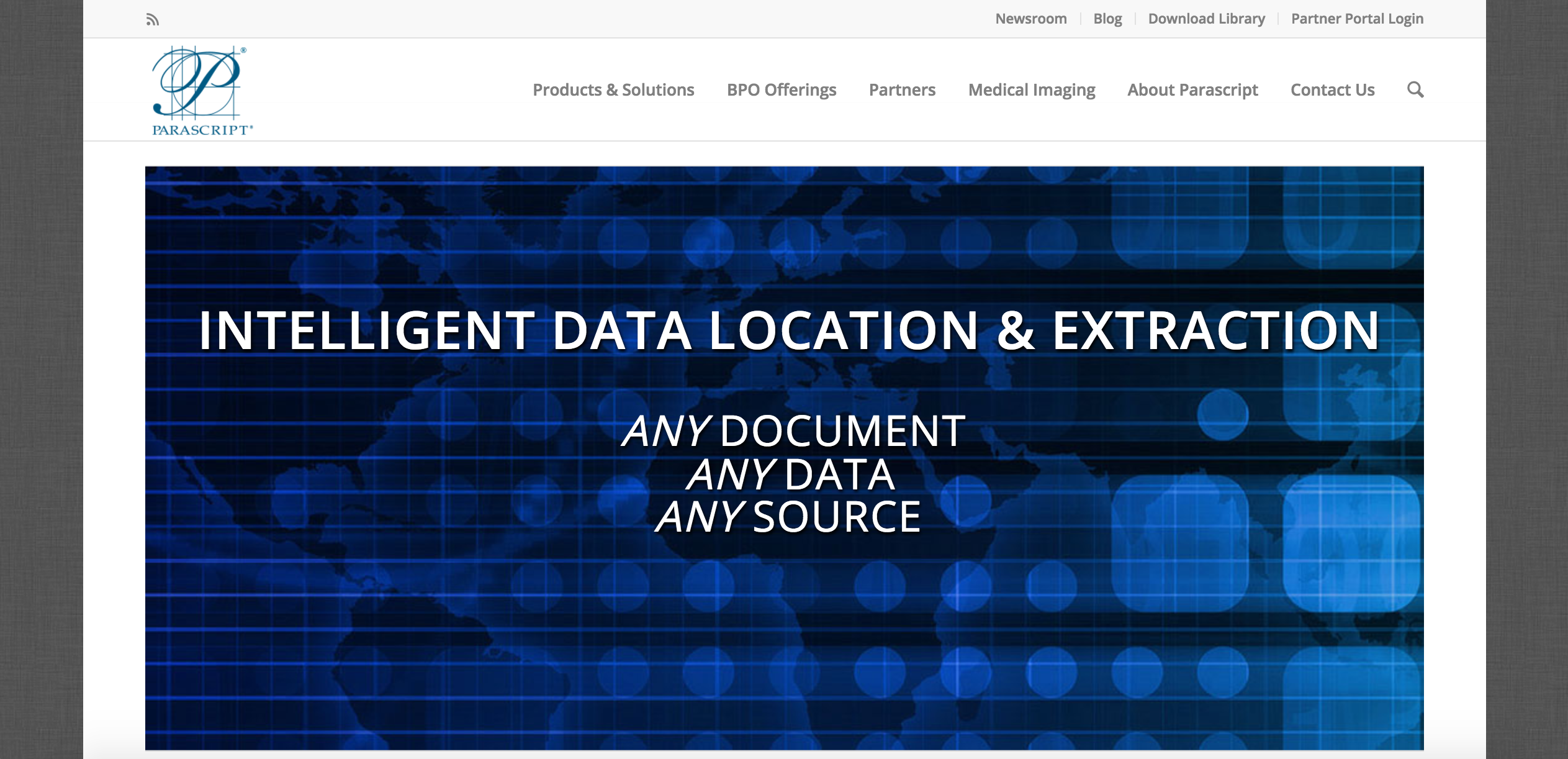Open BPO Offerings menu
Viewport: 1568px width, 759px height.
click(x=782, y=90)
